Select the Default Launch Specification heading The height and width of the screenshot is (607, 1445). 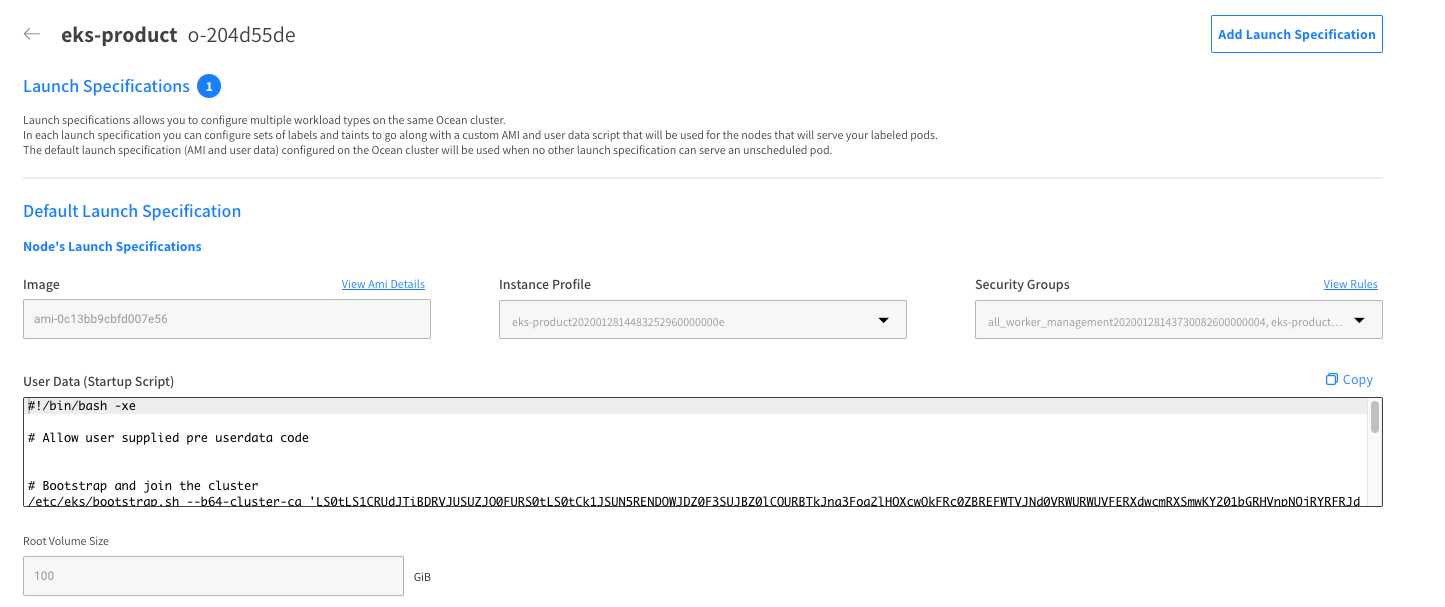click(132, 212)
